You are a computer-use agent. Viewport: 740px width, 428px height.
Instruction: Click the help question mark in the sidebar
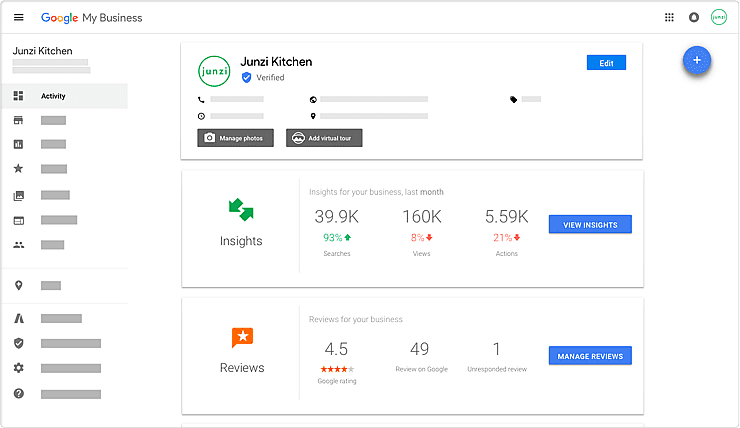(x=18, y=394)
